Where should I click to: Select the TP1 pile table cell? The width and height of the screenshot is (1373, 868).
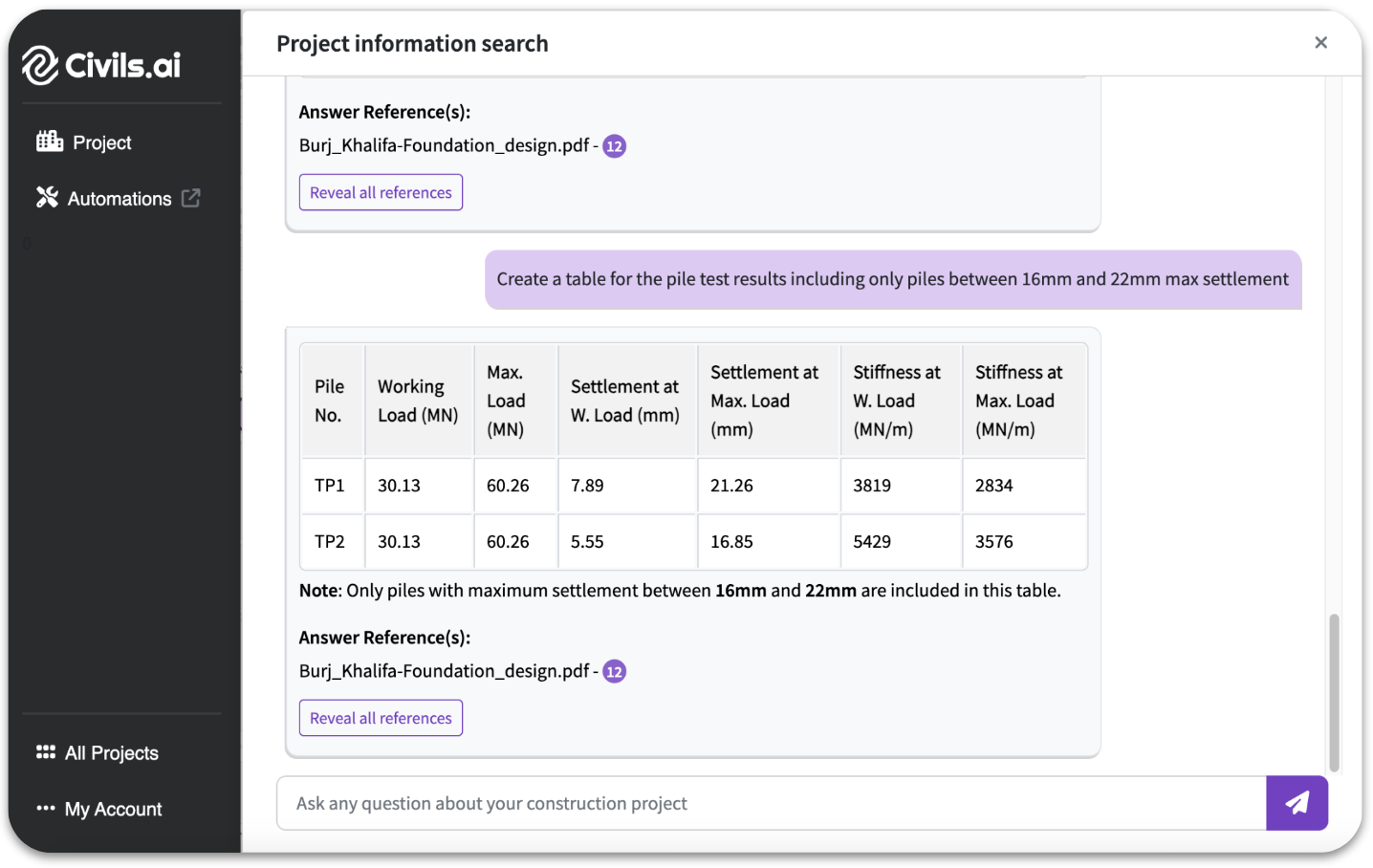(330, 486)
